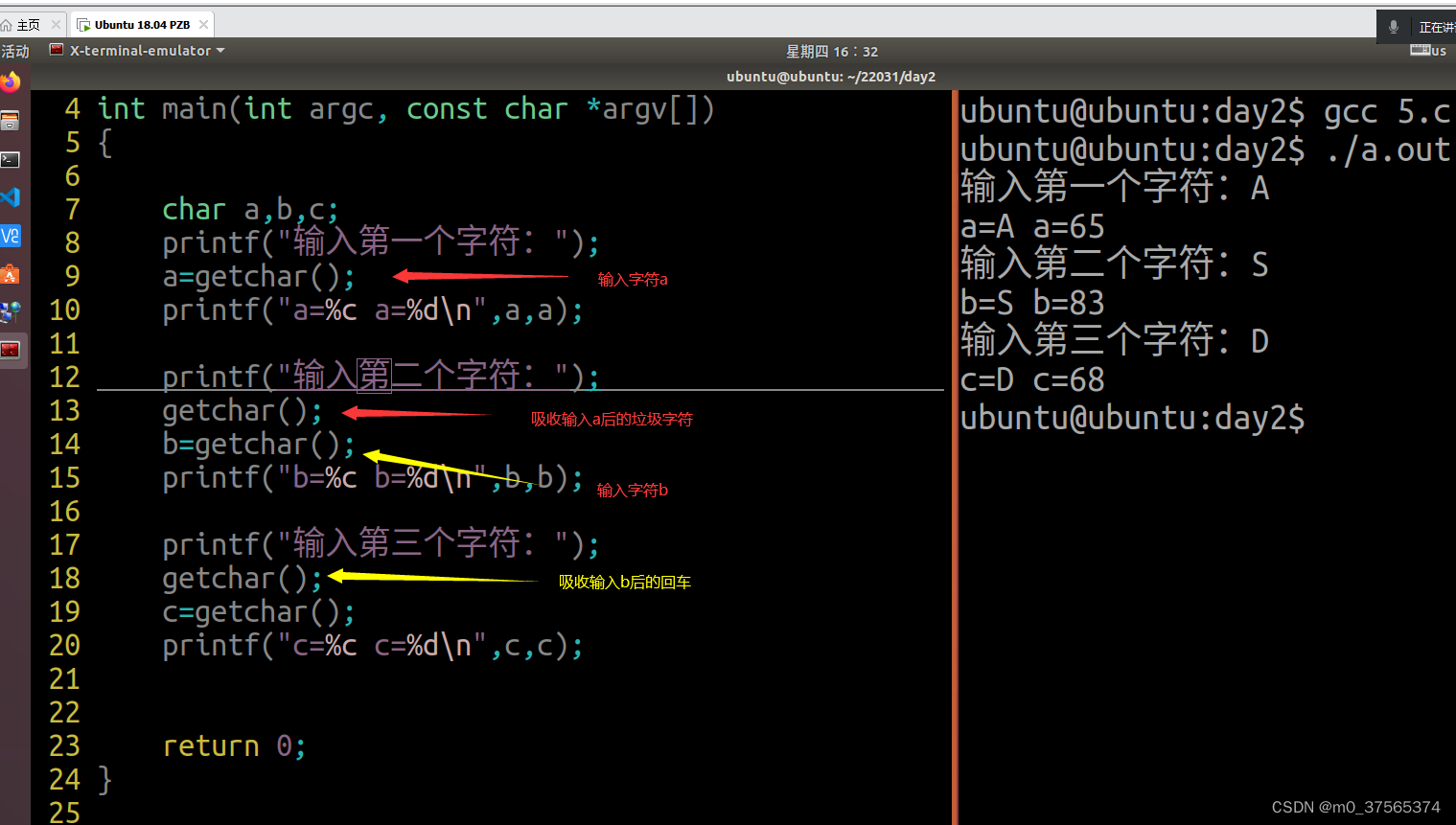
Task: Click the 'return 0;' statement
Action: point(235,746)
